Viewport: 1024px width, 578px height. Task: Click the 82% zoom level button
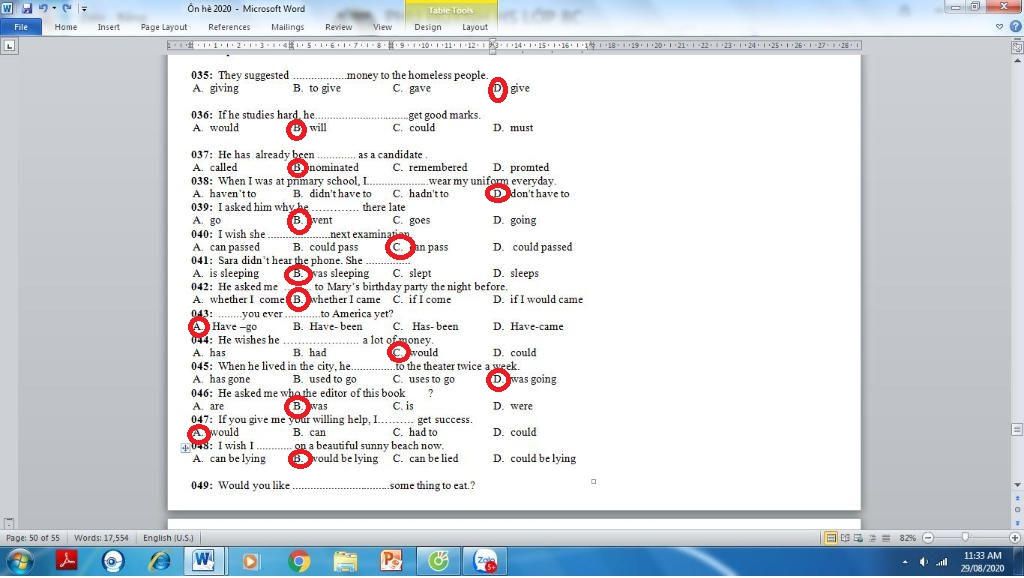[x=907, y=538]
